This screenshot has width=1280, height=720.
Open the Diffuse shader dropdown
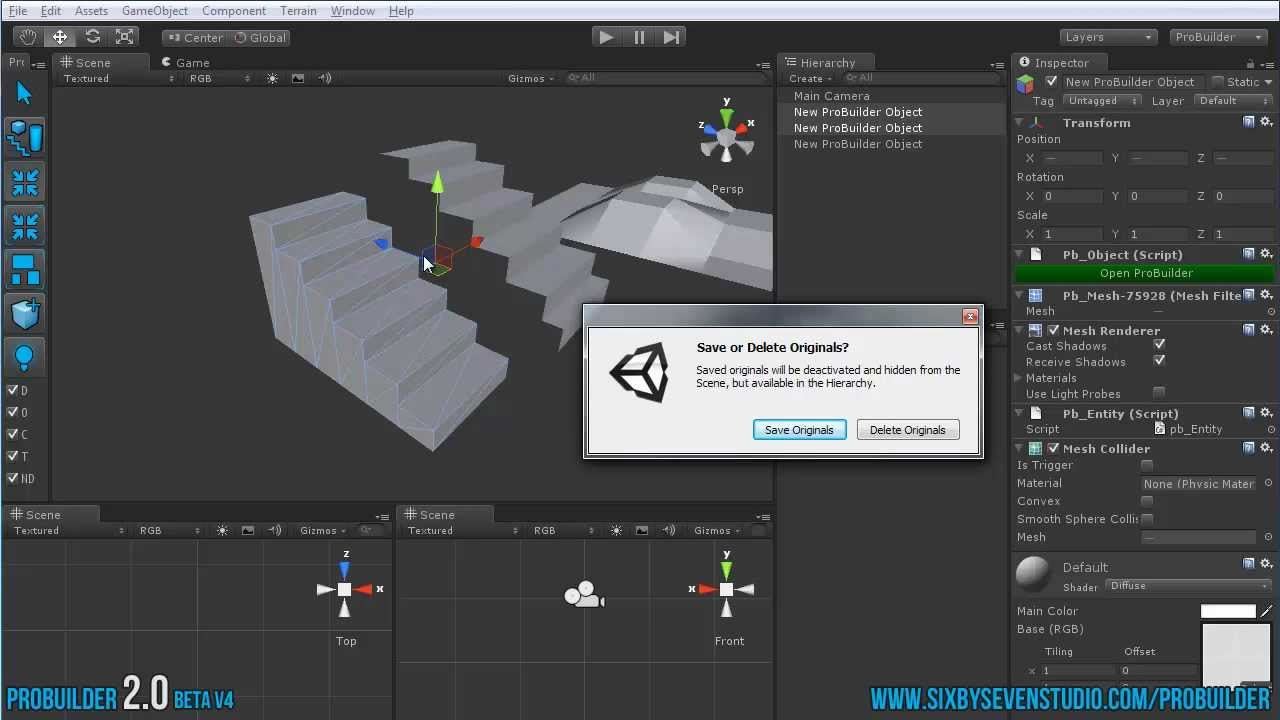[1189, 586]
